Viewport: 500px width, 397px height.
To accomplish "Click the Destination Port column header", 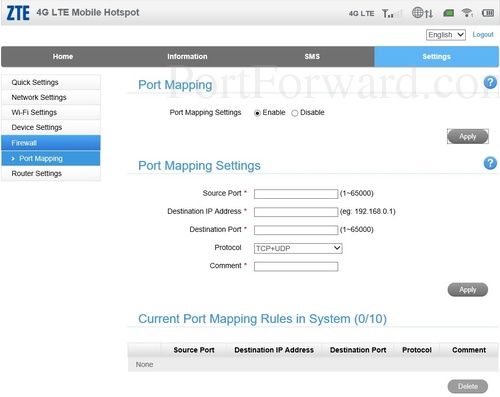I will [x=358, y=350].
